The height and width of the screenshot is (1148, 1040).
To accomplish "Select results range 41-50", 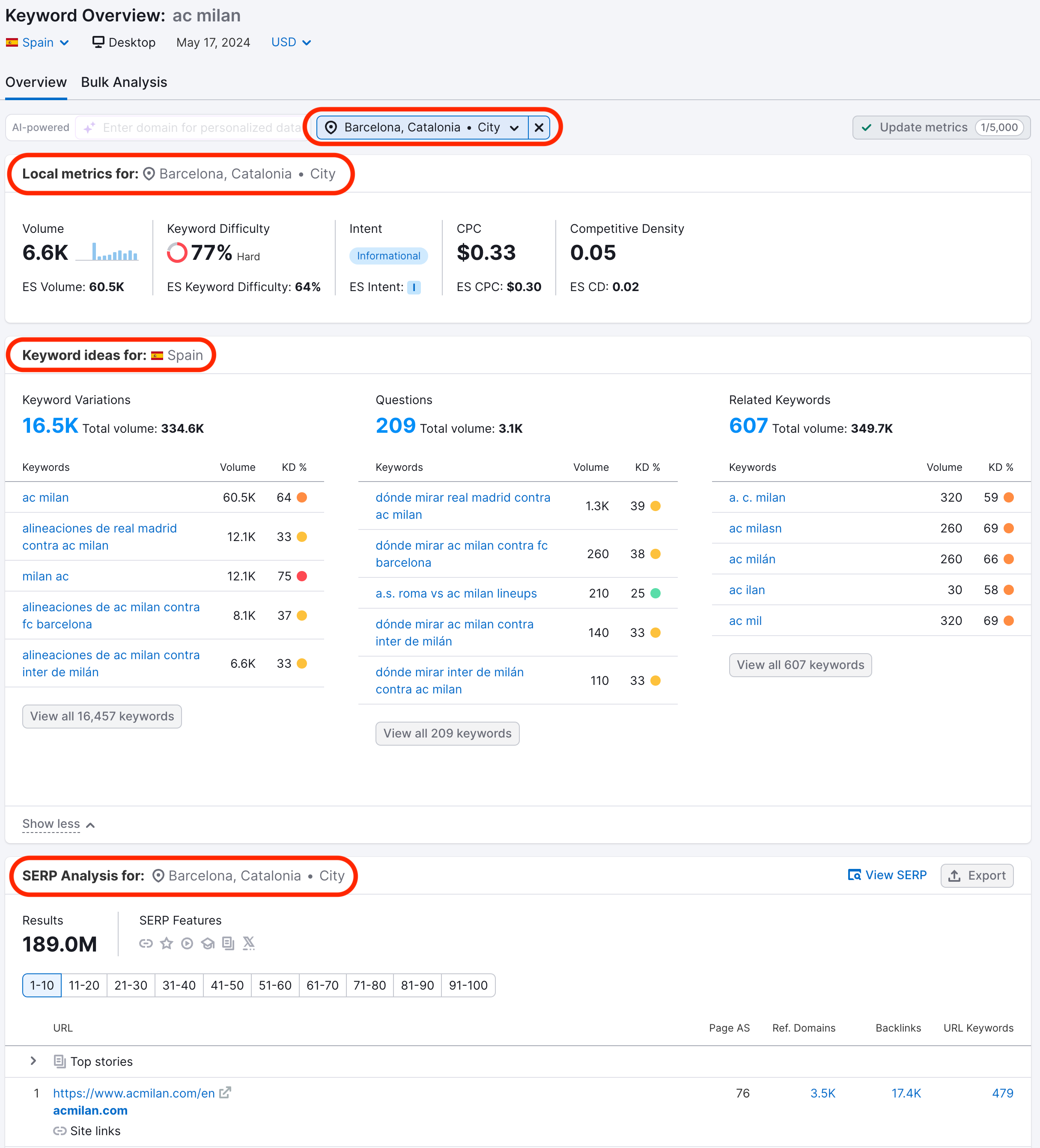I will 226,985.
